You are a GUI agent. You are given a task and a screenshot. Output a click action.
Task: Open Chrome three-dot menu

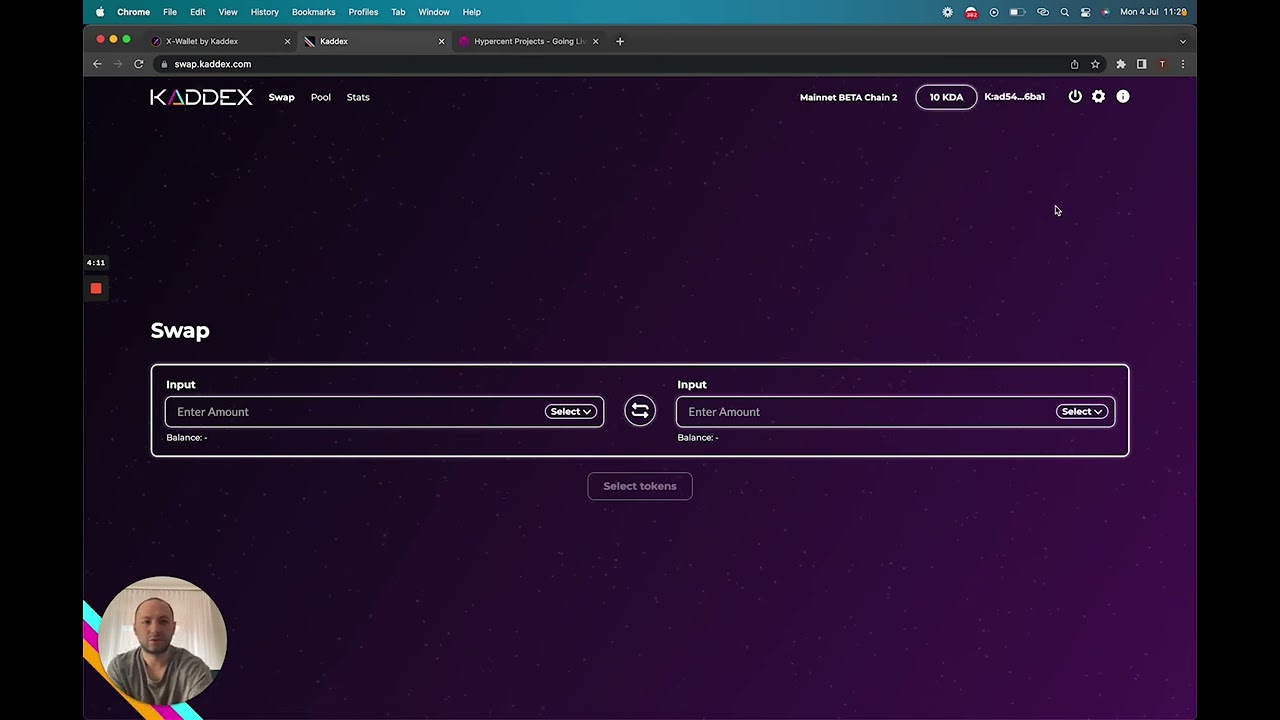tap(1183, 64)
